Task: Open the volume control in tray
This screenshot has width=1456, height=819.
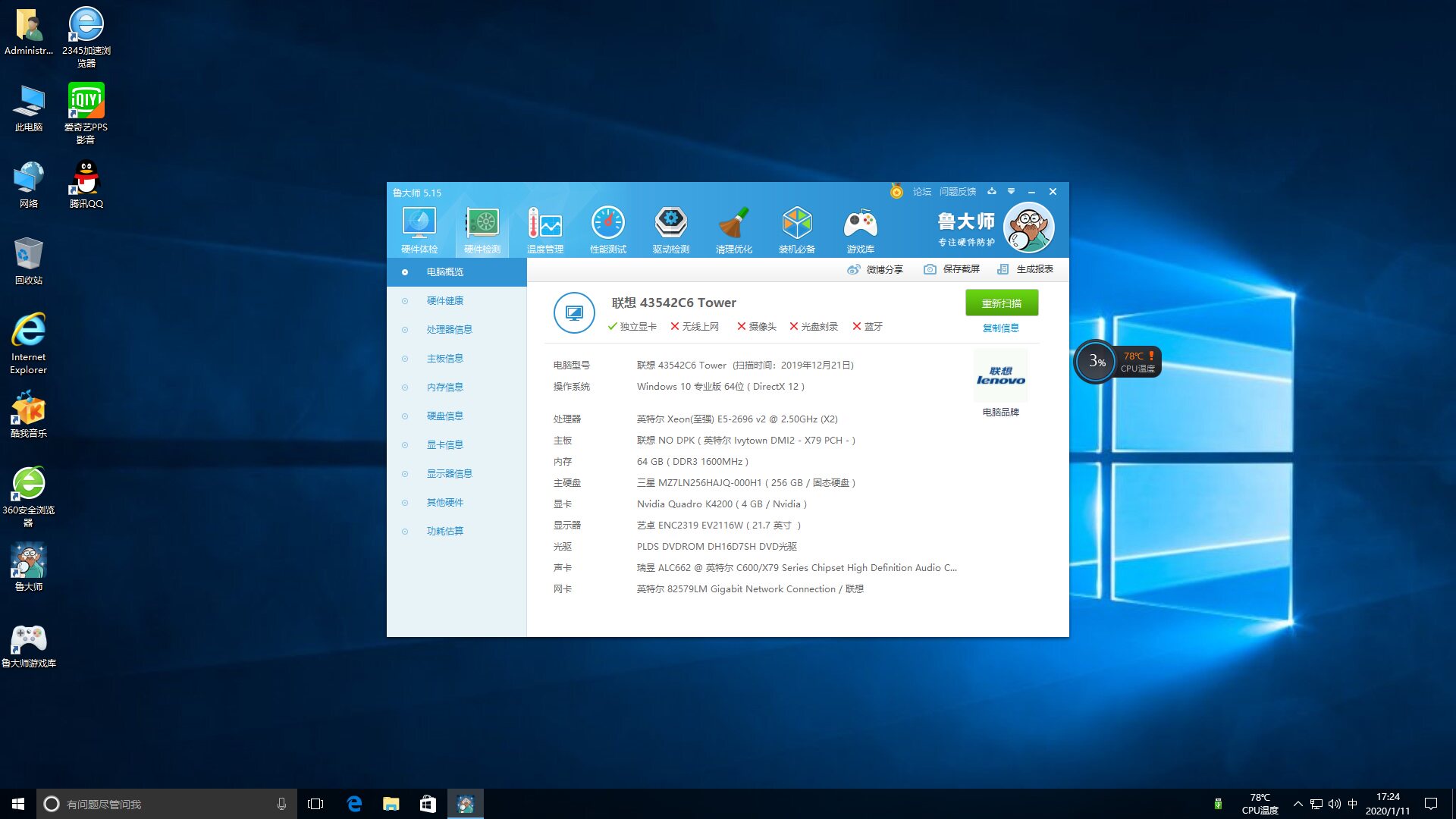Action: [x=1335, y=804]
